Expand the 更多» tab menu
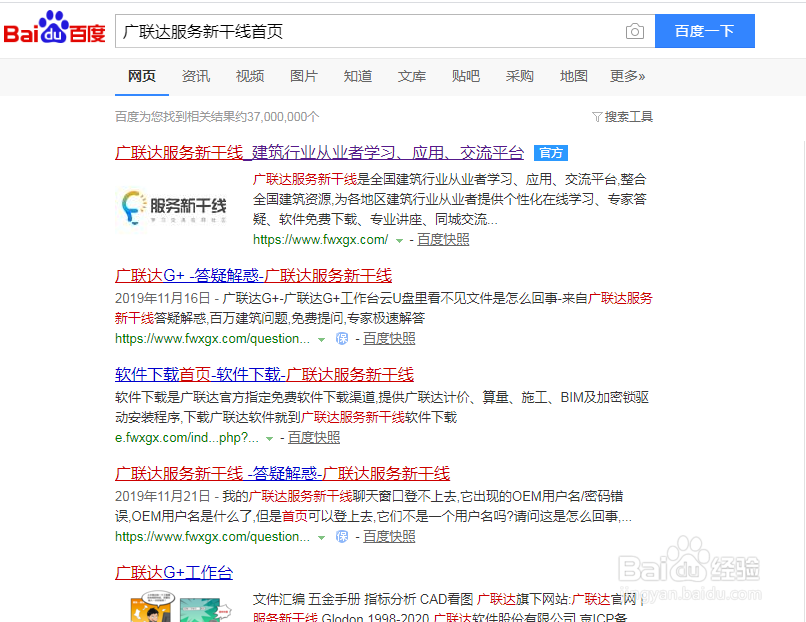 (627, 76)
